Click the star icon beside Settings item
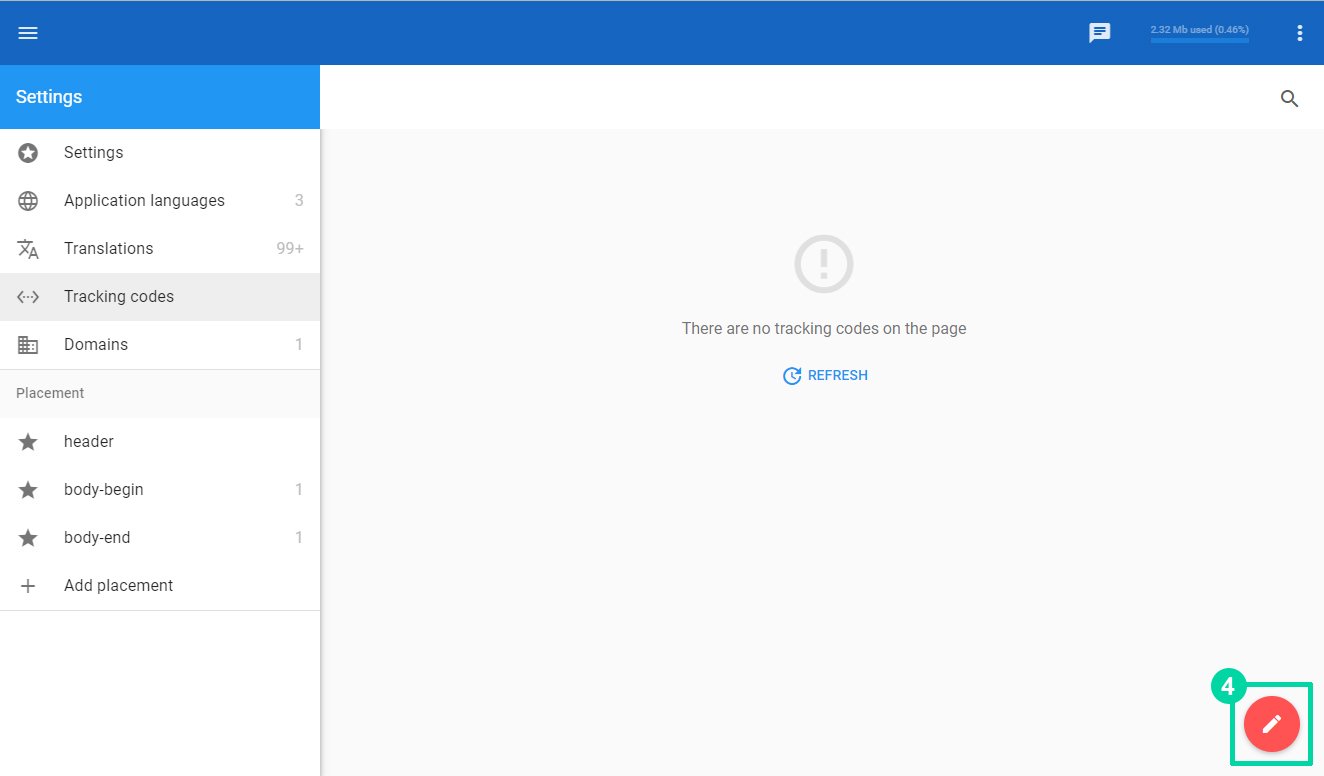The image size is (1324, 776). (x=28, y=153)
